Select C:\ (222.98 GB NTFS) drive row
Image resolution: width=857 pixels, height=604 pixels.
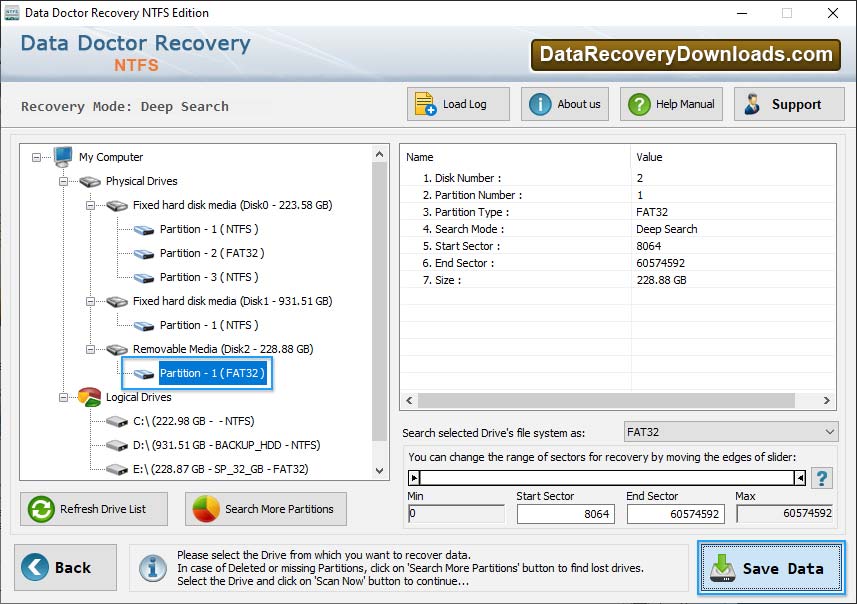(x=193, y=421)
